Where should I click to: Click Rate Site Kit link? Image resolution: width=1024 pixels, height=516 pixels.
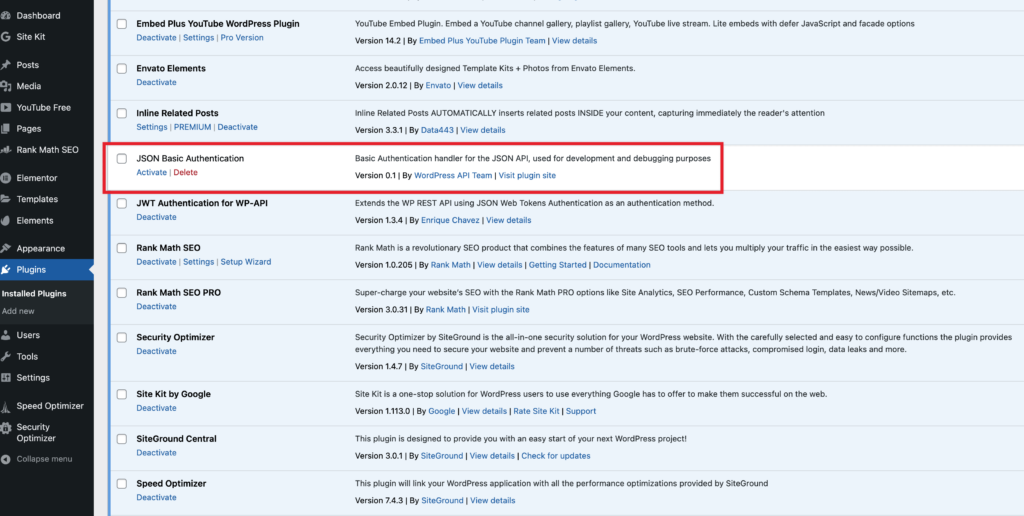click(x=536, y=411)
